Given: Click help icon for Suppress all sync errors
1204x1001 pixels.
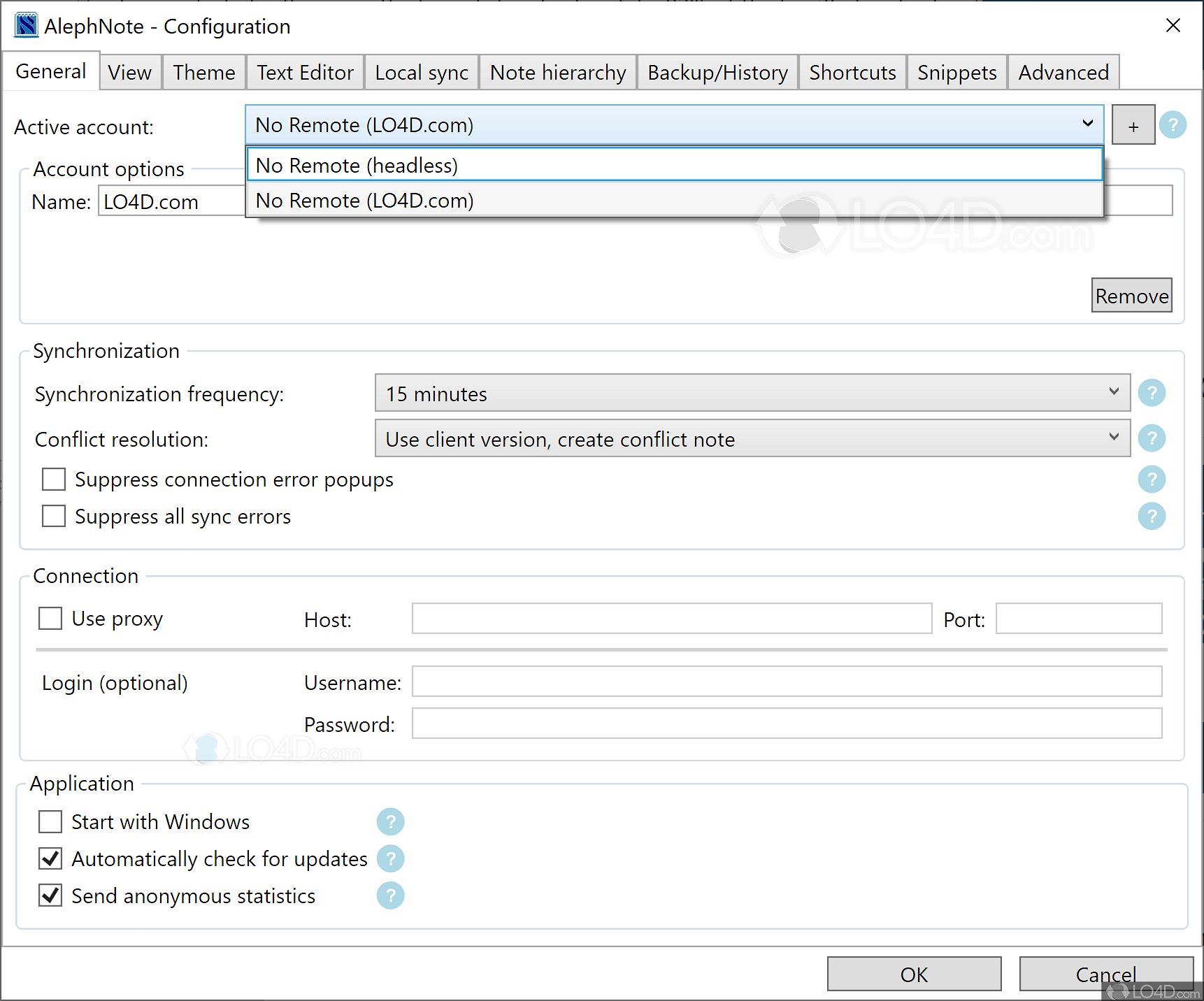Looking at the screenshot, I should [x=1151, y=517].
